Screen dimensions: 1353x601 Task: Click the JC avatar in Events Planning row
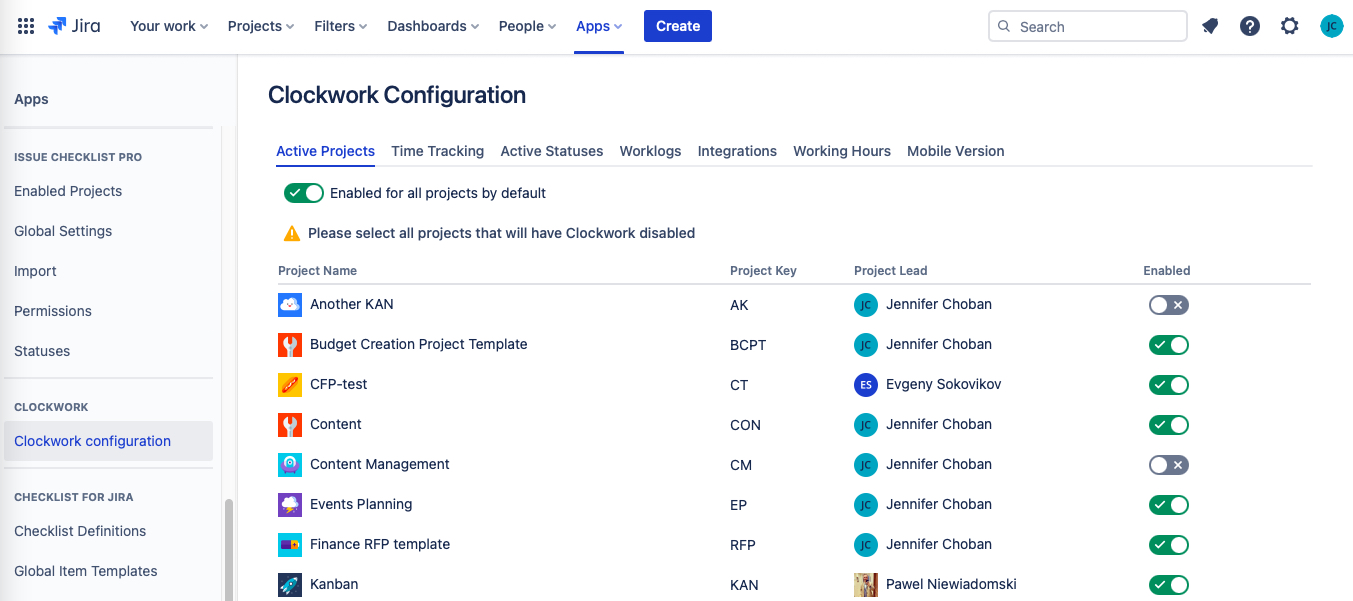pos(866,504)
